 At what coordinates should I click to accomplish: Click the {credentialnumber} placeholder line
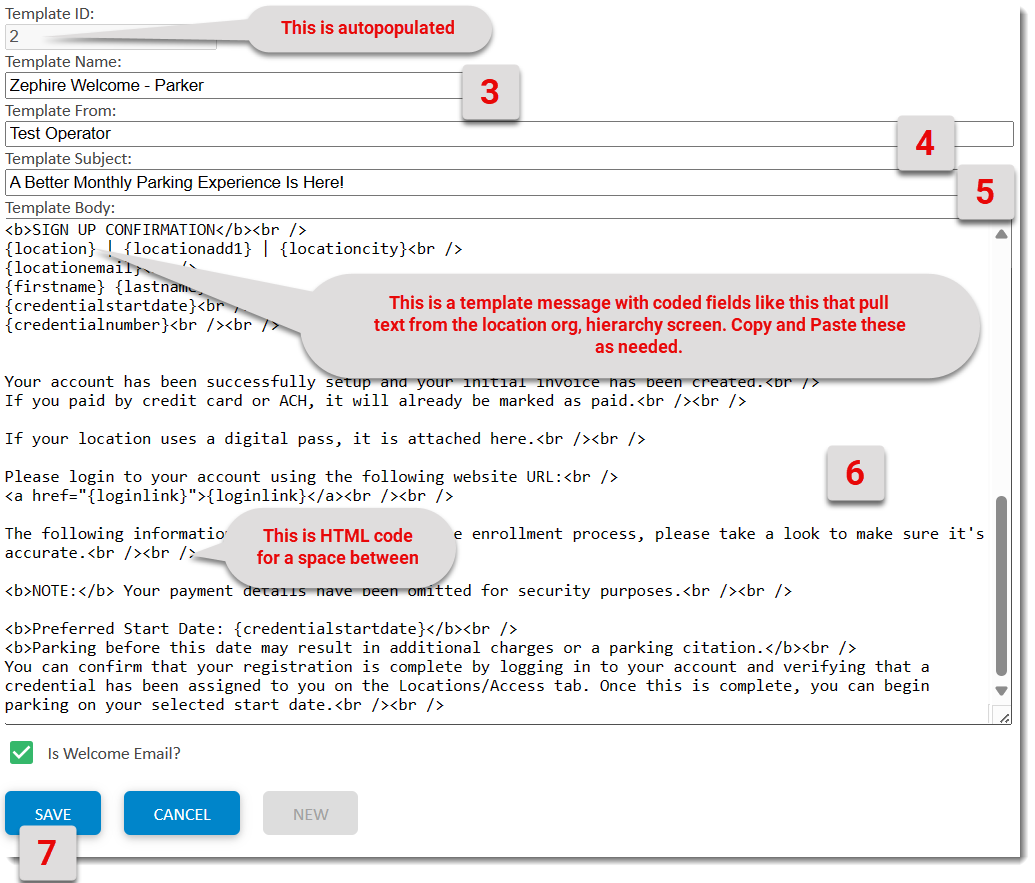point(142,325)
